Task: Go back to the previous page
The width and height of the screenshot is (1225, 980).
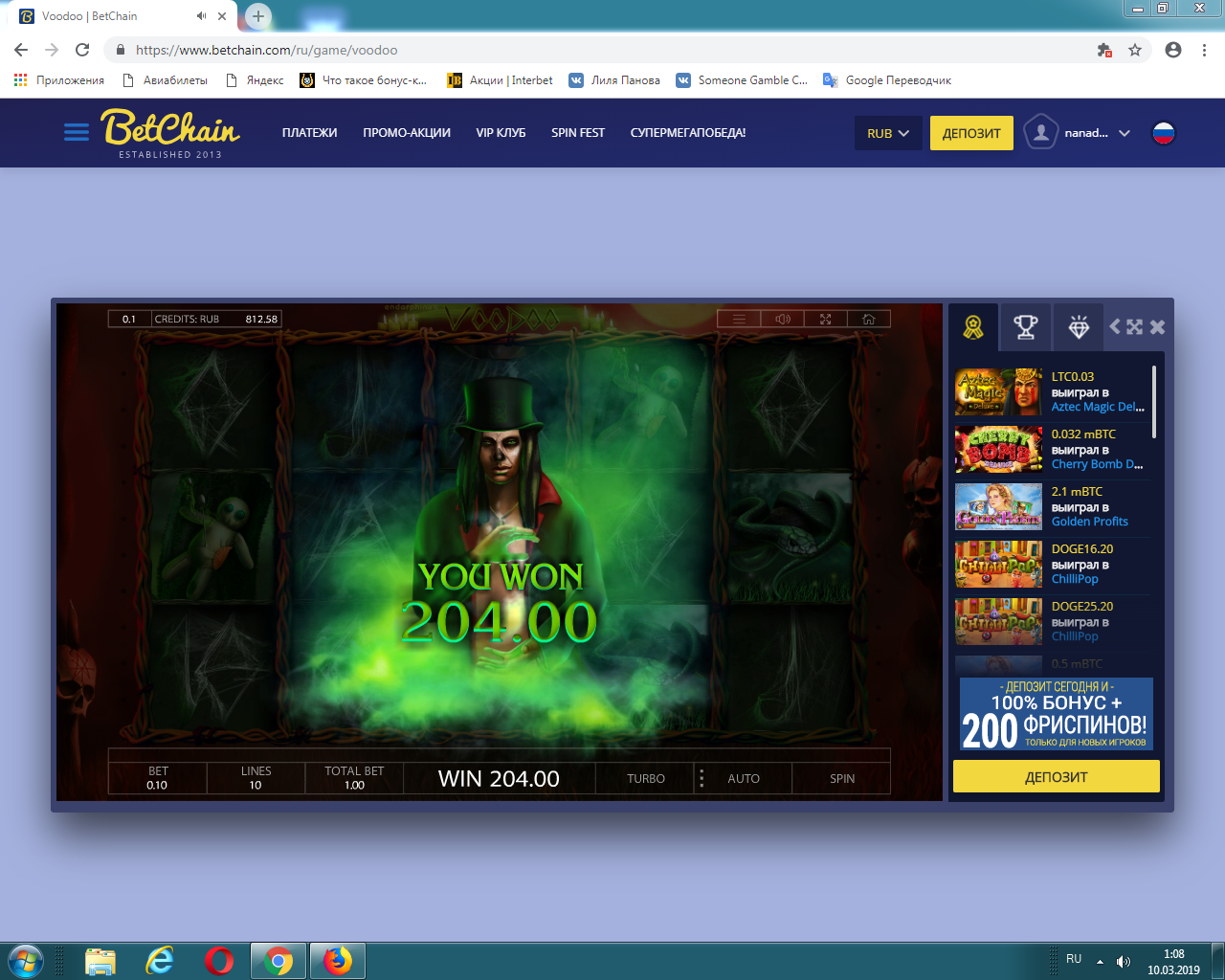Action: point(21,50)
